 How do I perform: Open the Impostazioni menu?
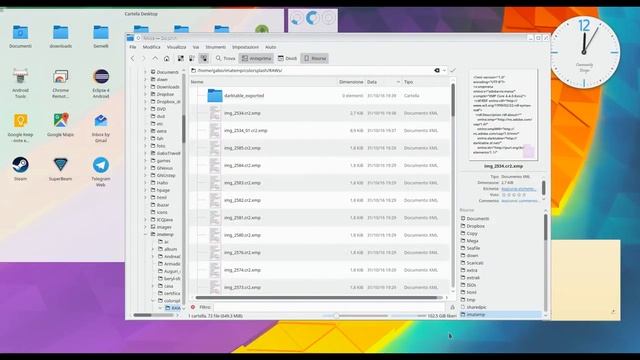pos(245,47)
